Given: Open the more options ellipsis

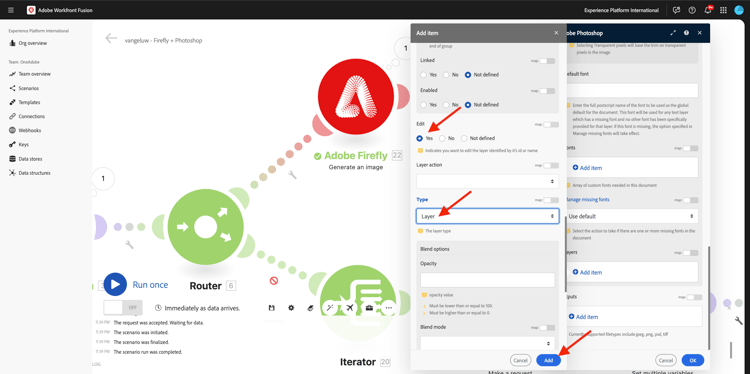Looking at the screenshot, I should [388, 308].
